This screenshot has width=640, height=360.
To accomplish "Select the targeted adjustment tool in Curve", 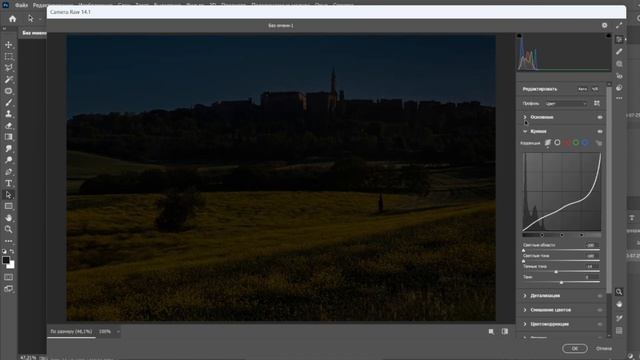I will coord(598,143).
